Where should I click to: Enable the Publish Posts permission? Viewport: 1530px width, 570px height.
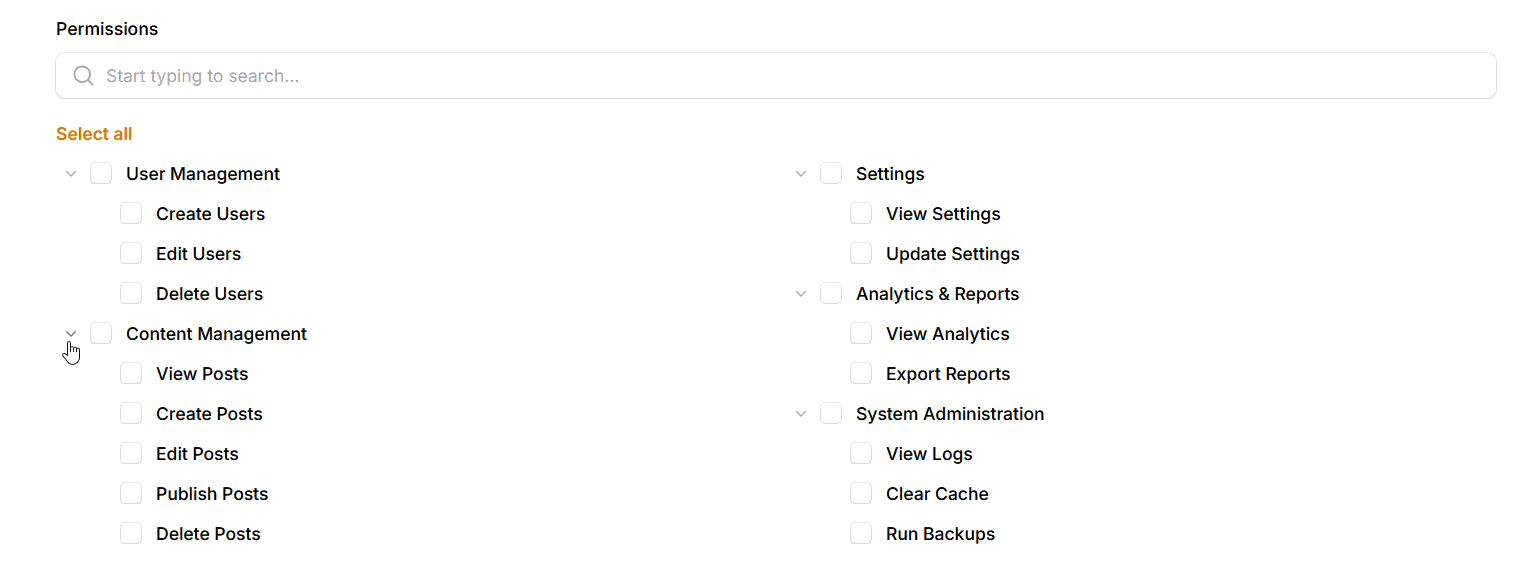pyautogui.click(x=131, y=494)
